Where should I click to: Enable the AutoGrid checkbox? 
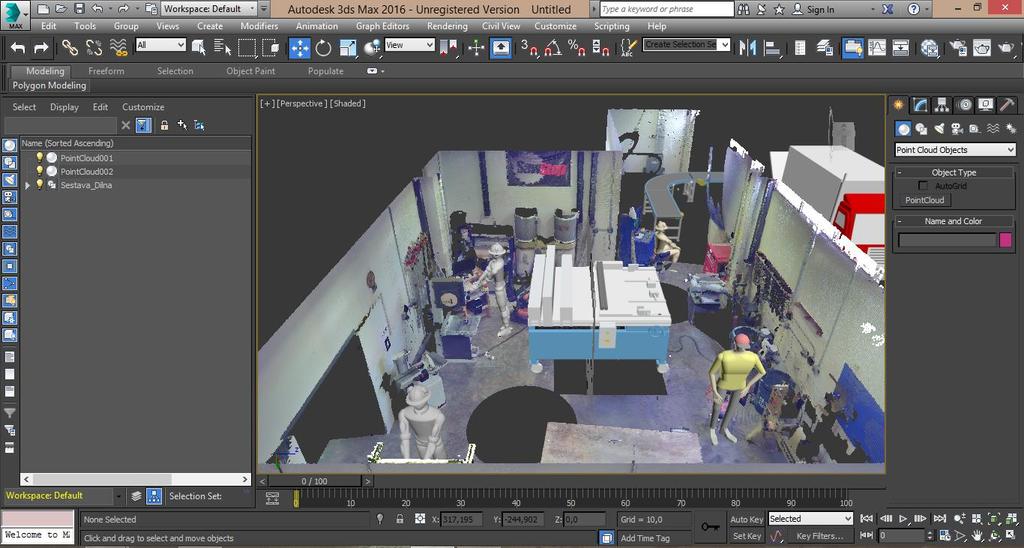pos(923,186)
